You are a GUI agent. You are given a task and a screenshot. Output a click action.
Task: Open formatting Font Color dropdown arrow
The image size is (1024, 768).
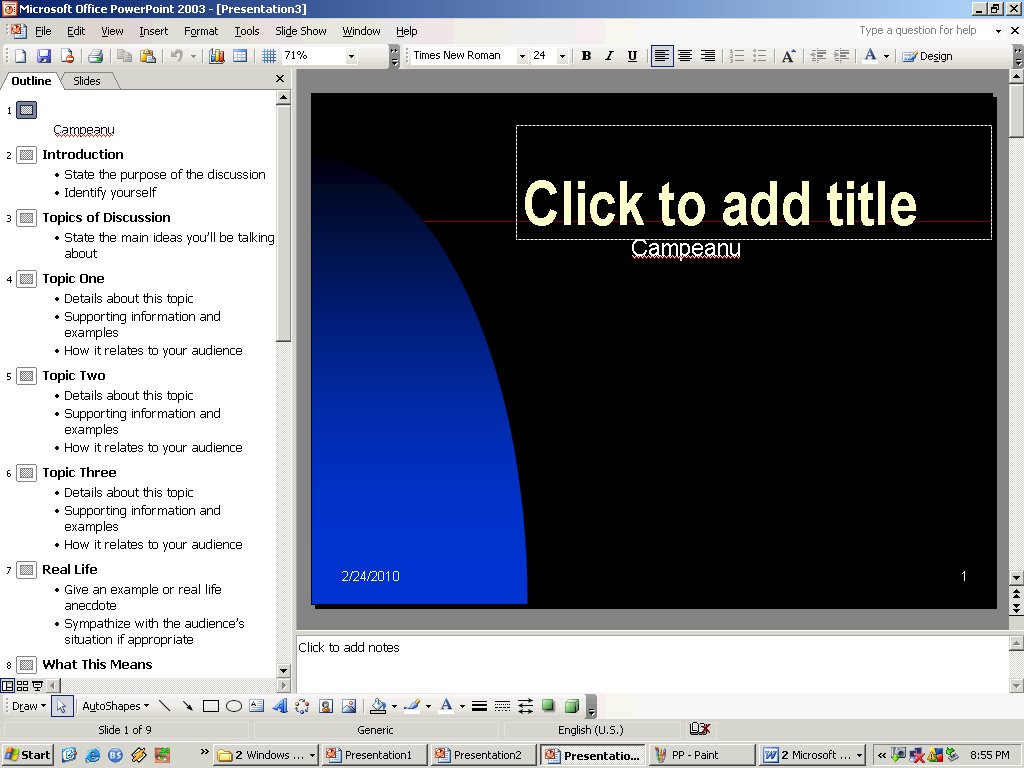(x=886, y=56)
